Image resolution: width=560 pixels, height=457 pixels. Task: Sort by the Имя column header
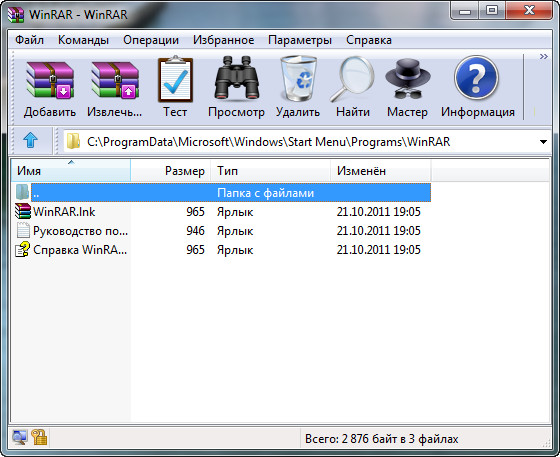pos(71,171)
